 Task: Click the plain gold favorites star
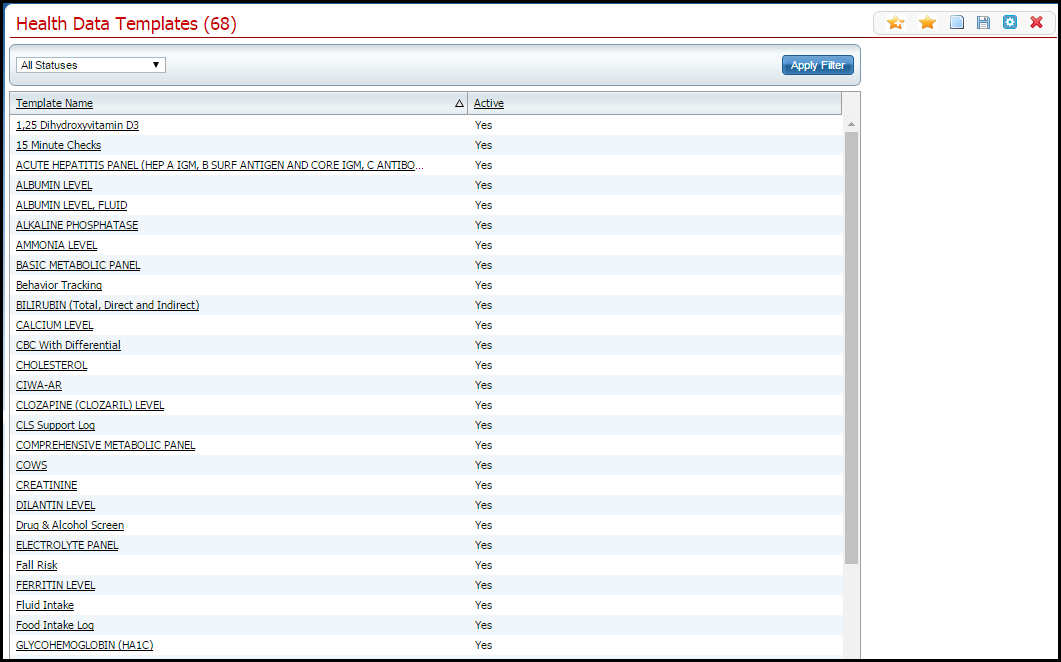click(x=927, y=23)
